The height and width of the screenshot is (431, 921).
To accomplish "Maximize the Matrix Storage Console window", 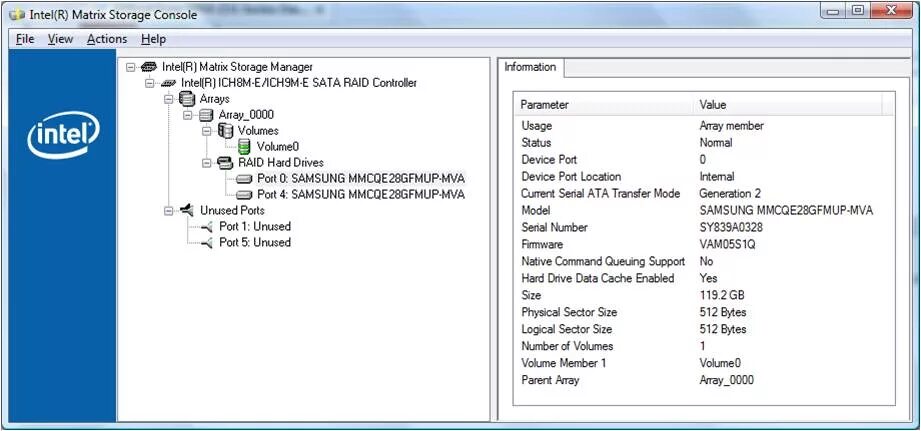I will coord(858,11).
